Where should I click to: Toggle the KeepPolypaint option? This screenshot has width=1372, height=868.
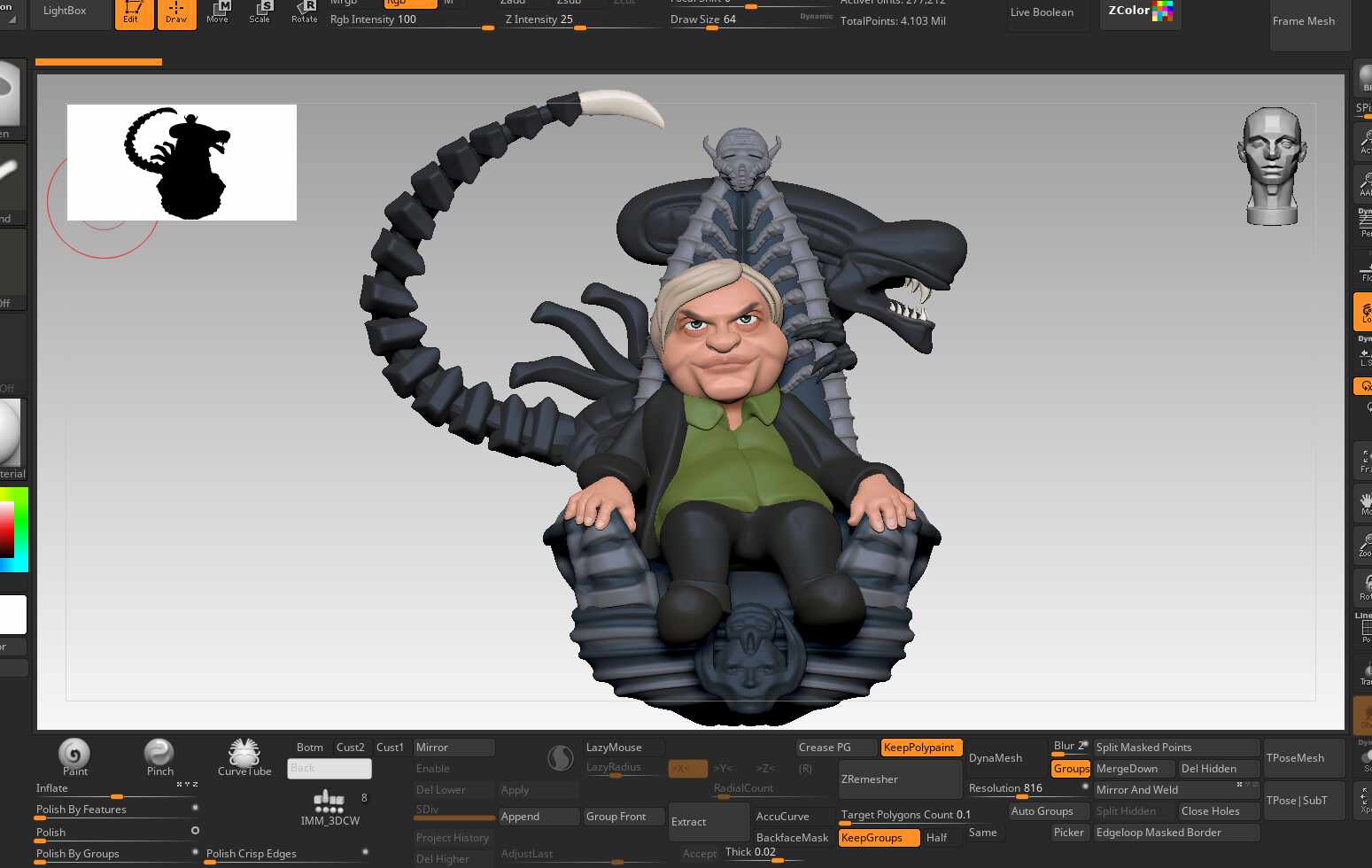[x=919, y=748]
